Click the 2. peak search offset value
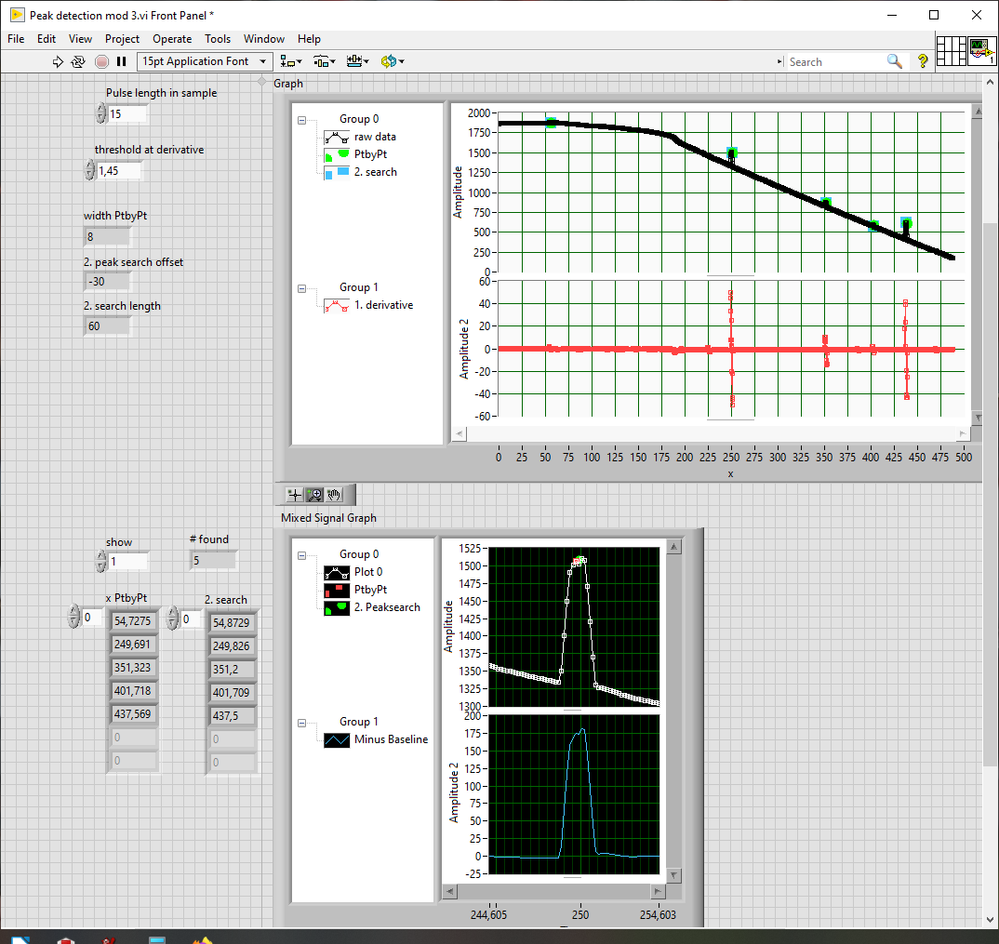Image resolution: width=999 pixels, height=944 pixels. (106, 282)
